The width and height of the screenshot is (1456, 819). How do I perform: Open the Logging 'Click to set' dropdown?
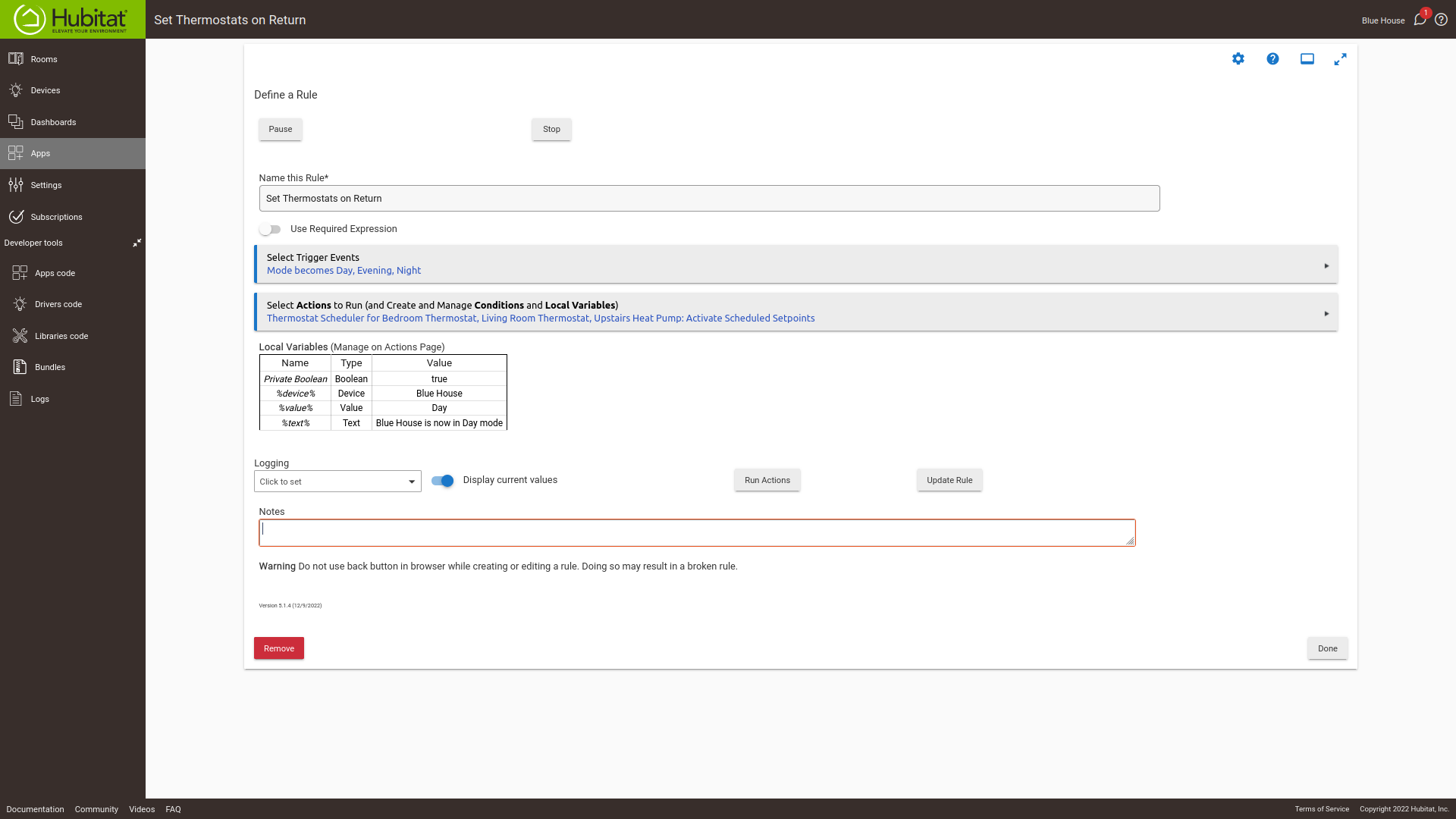click(x=337, y=482)
